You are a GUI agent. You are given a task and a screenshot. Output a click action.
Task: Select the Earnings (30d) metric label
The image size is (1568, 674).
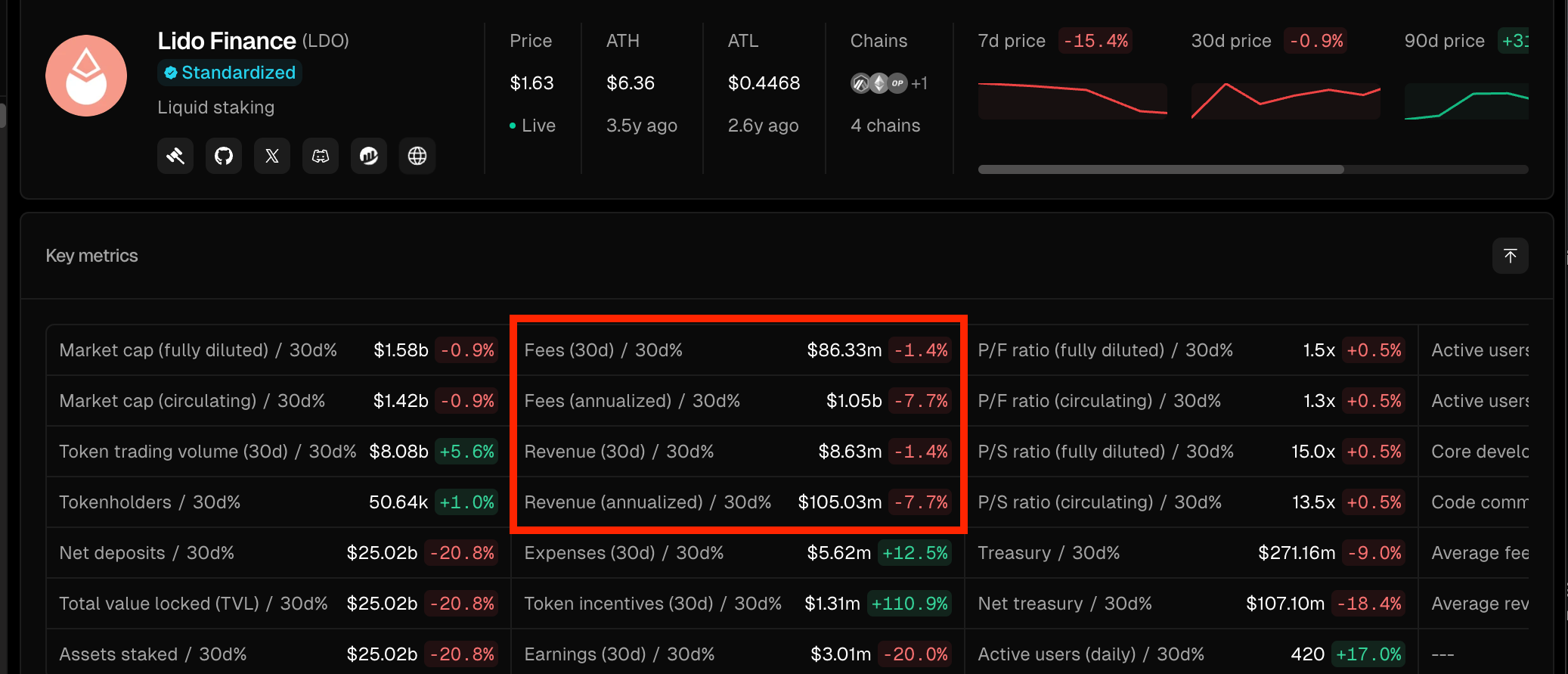point(619,654)
